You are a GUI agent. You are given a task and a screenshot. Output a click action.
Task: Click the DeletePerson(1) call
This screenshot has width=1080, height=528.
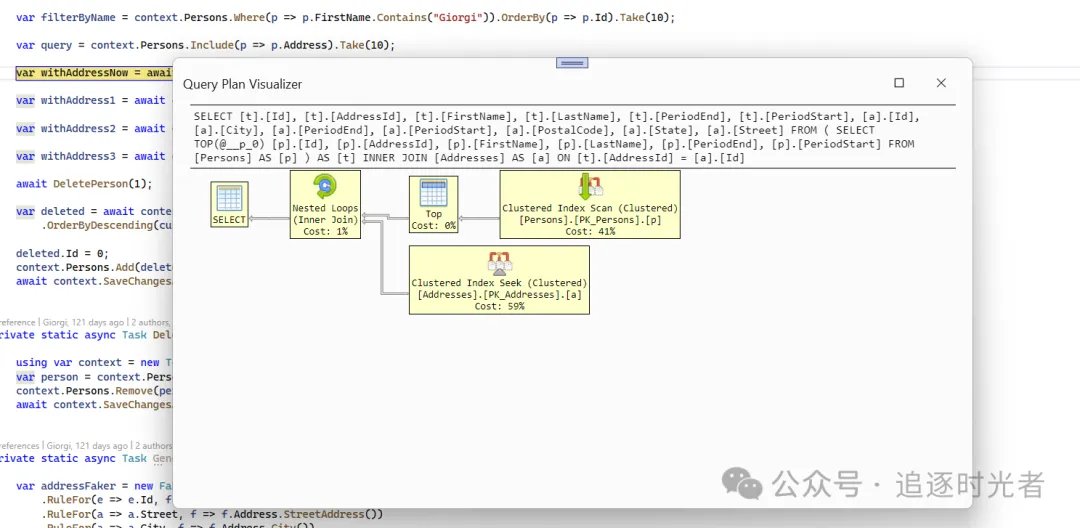99,184
